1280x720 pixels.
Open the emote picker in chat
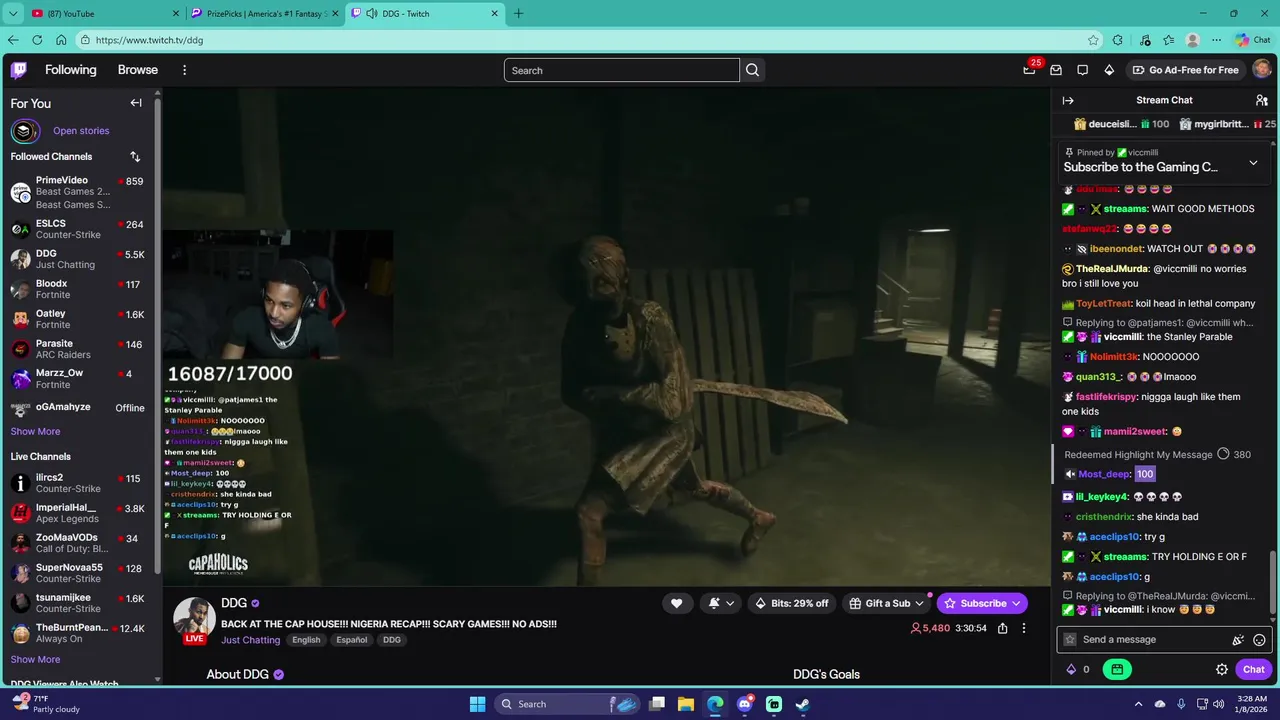[1259, 640]
